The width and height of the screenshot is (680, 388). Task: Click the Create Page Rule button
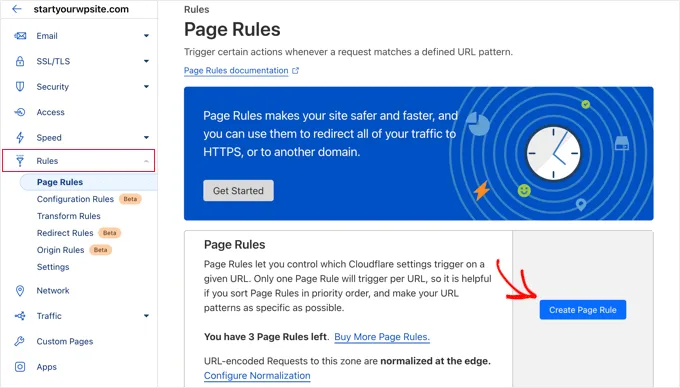pos(582,310)
